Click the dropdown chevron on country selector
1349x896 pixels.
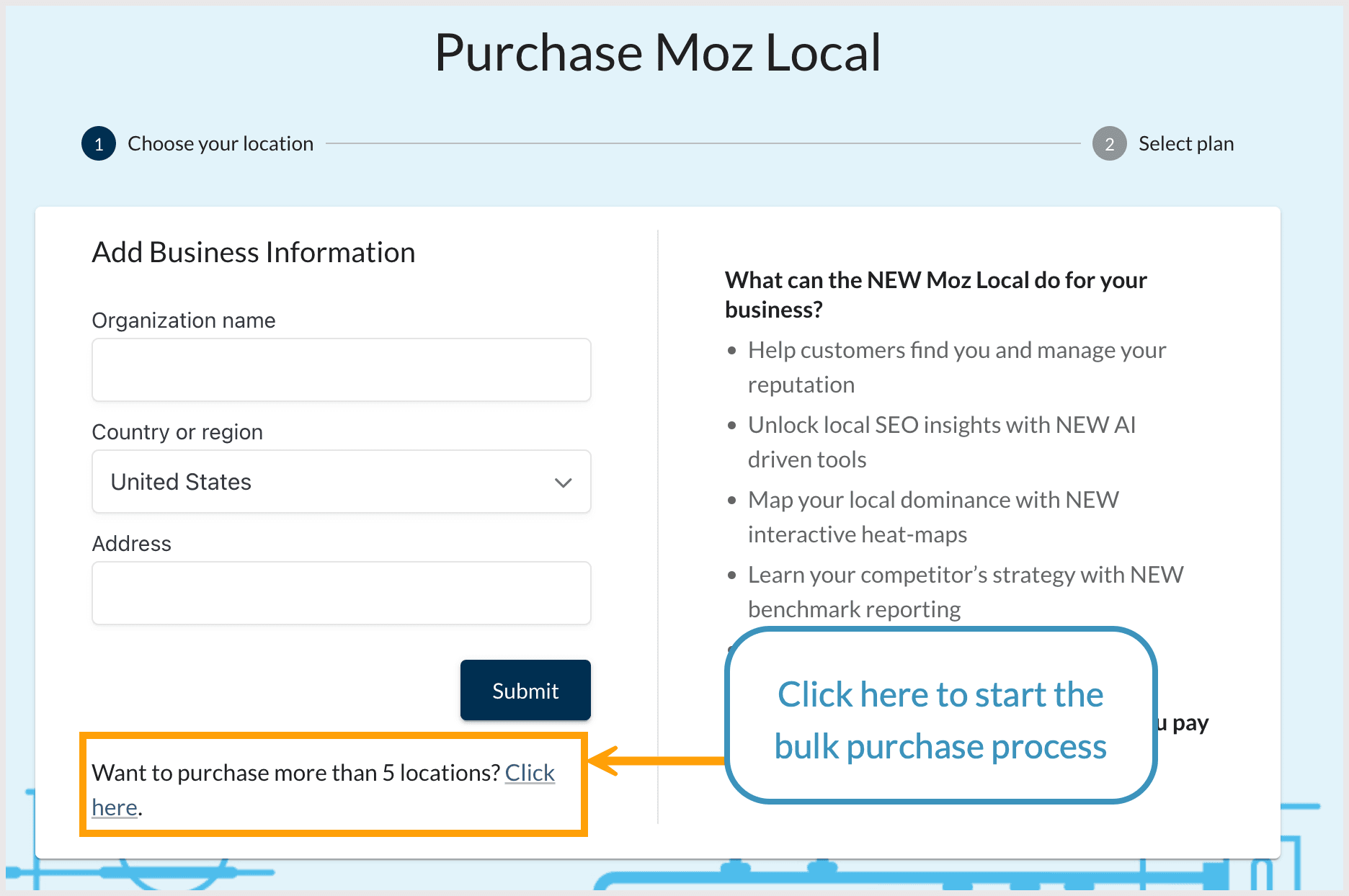pyautogui.click(x=563, y=482)
